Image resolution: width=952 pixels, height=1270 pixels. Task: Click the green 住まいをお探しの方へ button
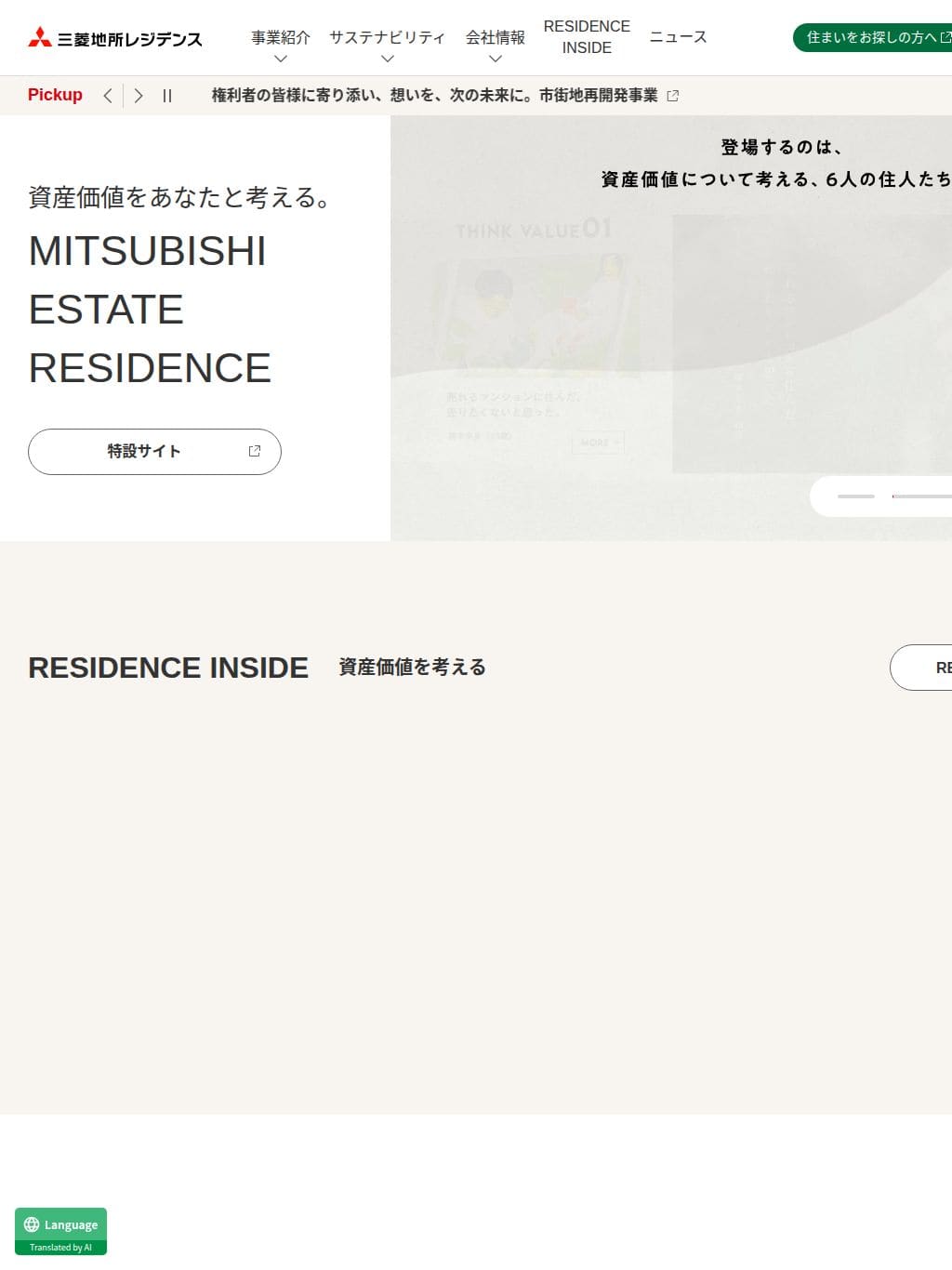pyautogui.click(x=872, y=37)
